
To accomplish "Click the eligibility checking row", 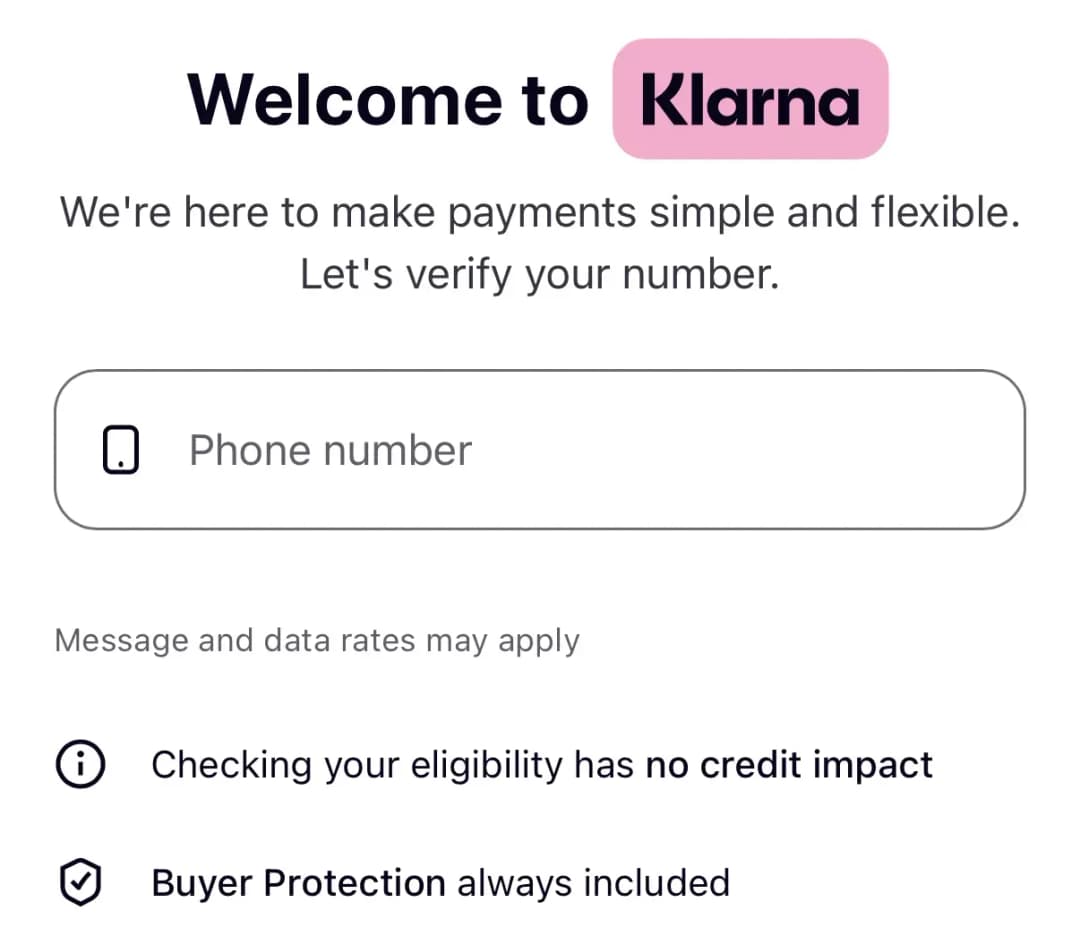I will 500,764.
